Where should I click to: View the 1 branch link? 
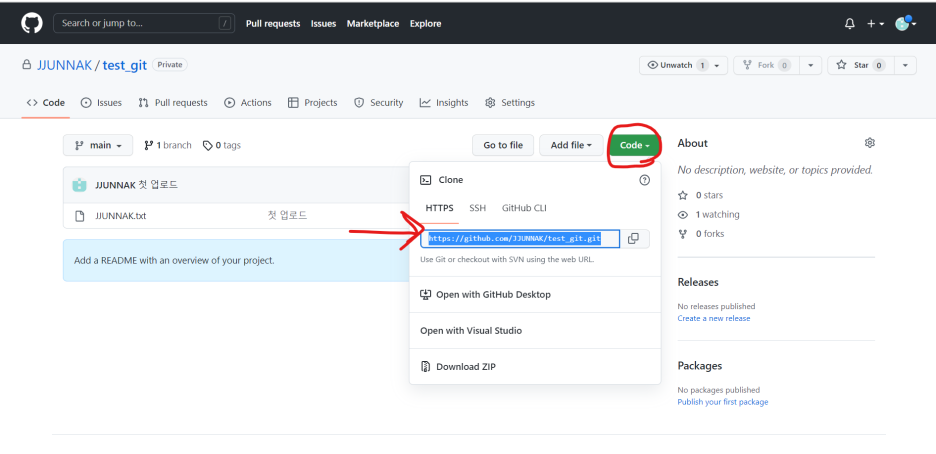(x=168, y=146)
